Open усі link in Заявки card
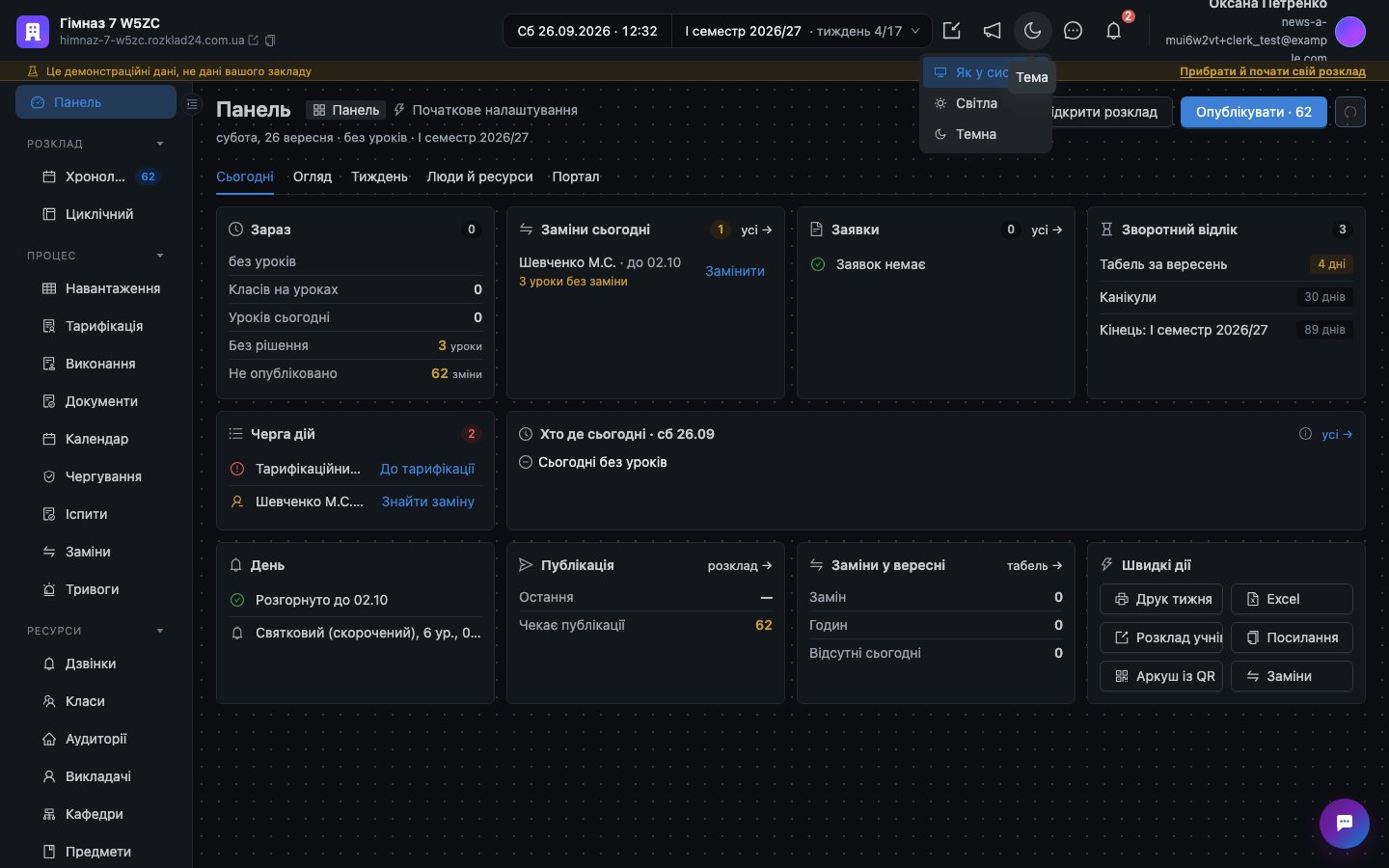This screenshot has height=868, width=1389. (1047, 230)
